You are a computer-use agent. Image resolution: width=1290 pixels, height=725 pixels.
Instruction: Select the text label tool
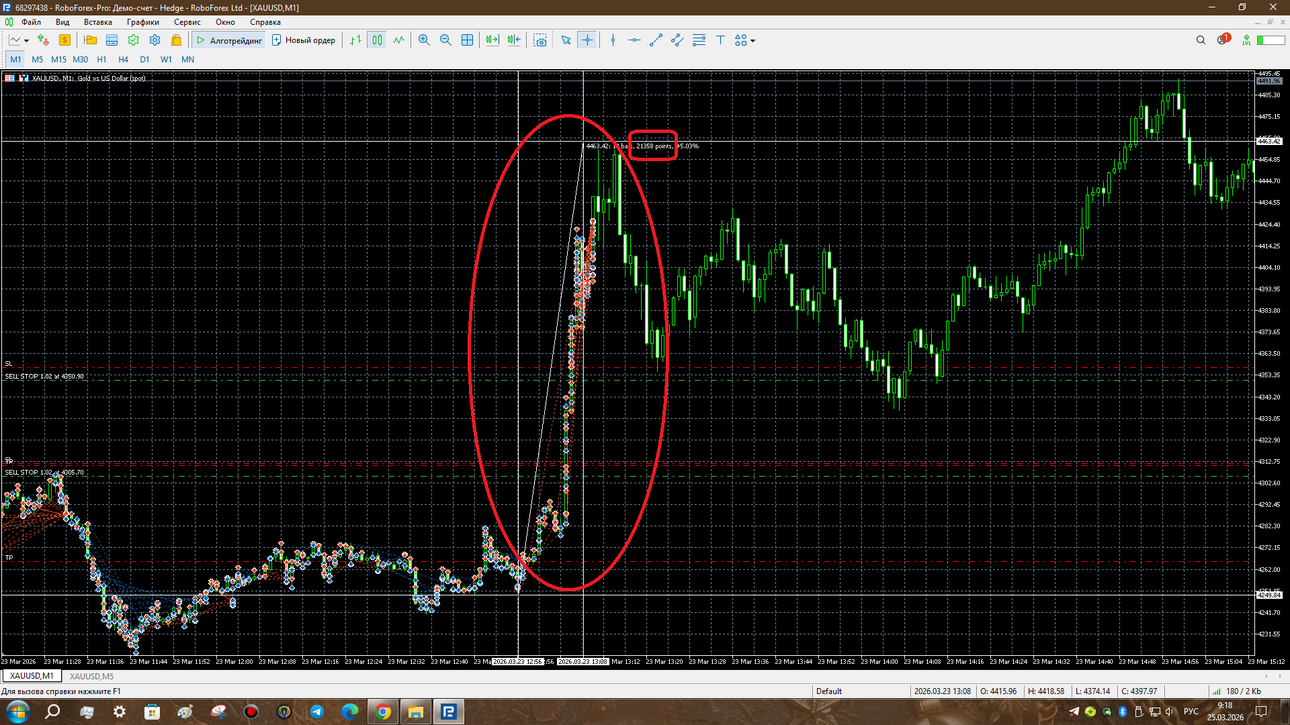click(720, 40)
